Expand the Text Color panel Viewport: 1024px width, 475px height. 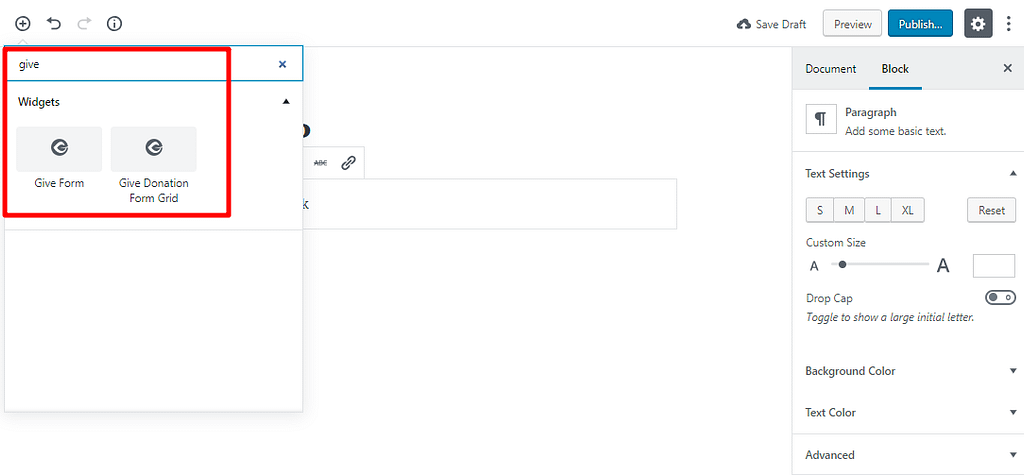click(x=908, y=412)
